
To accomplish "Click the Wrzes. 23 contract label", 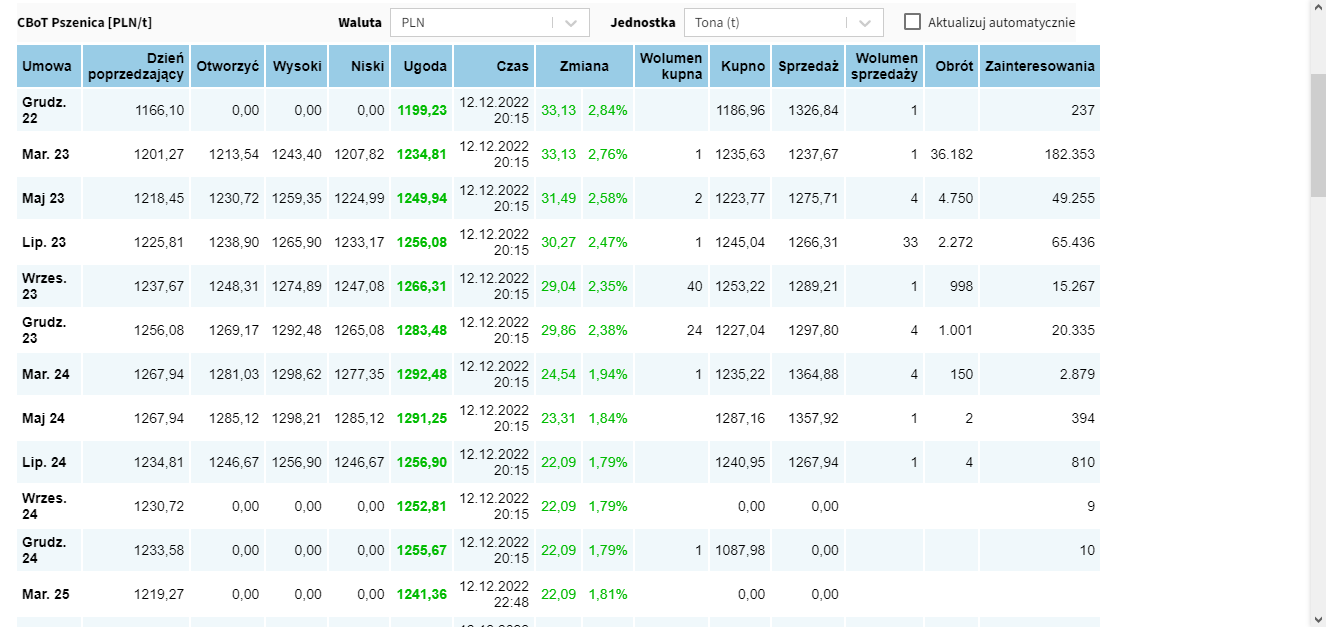I will click(x=44, y=286).
